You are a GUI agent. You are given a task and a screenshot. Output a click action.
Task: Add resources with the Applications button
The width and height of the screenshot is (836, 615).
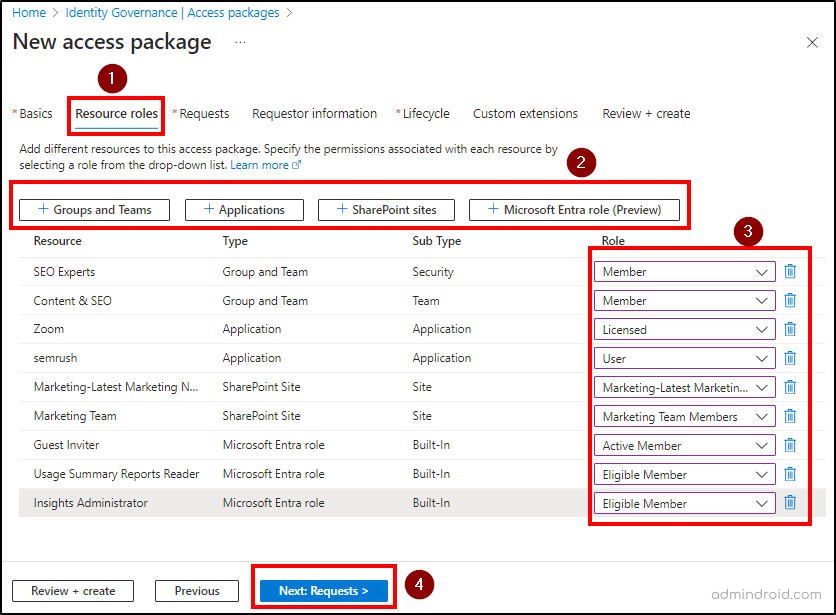pyautogui.click(x=244, y=210)
